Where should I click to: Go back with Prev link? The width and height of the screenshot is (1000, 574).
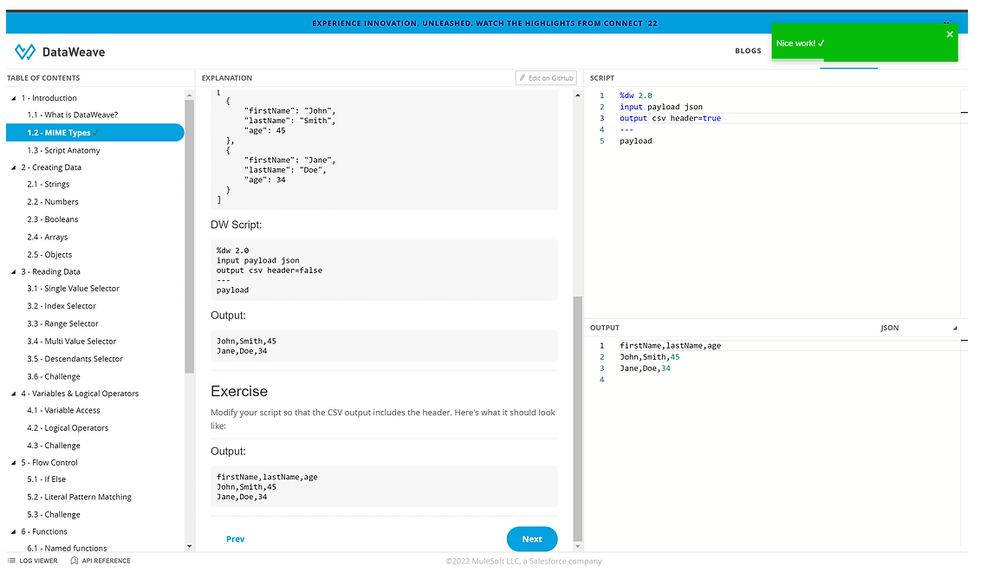tap(235, 539)
